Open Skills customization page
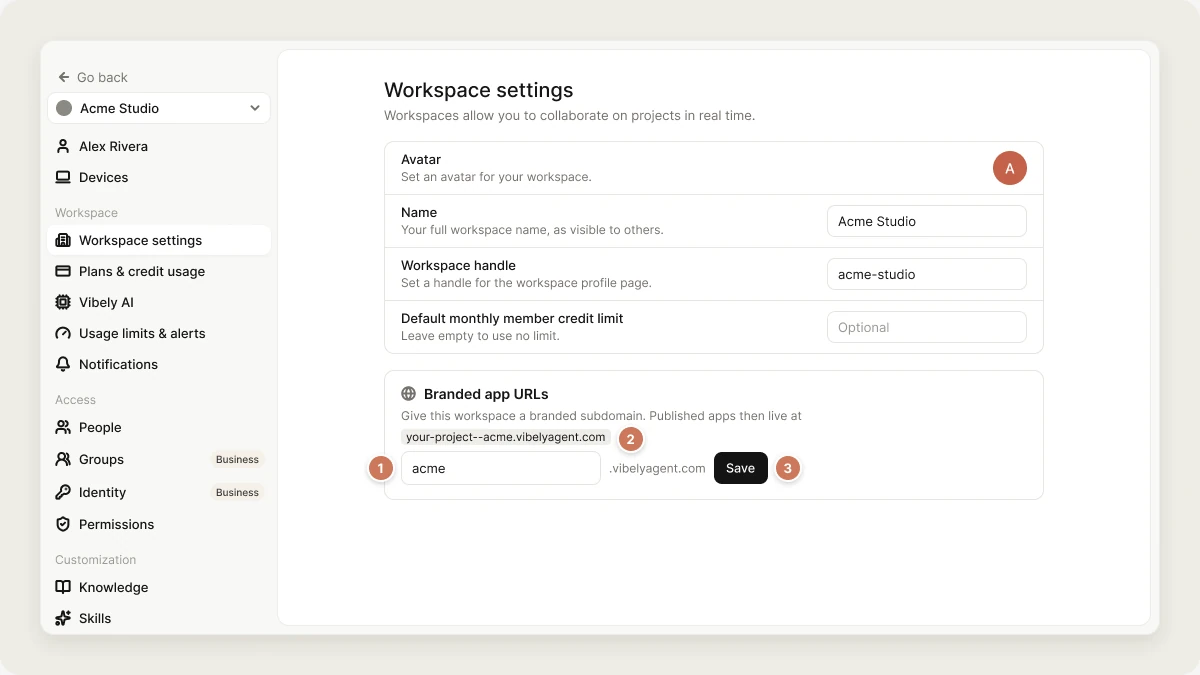 159,618
